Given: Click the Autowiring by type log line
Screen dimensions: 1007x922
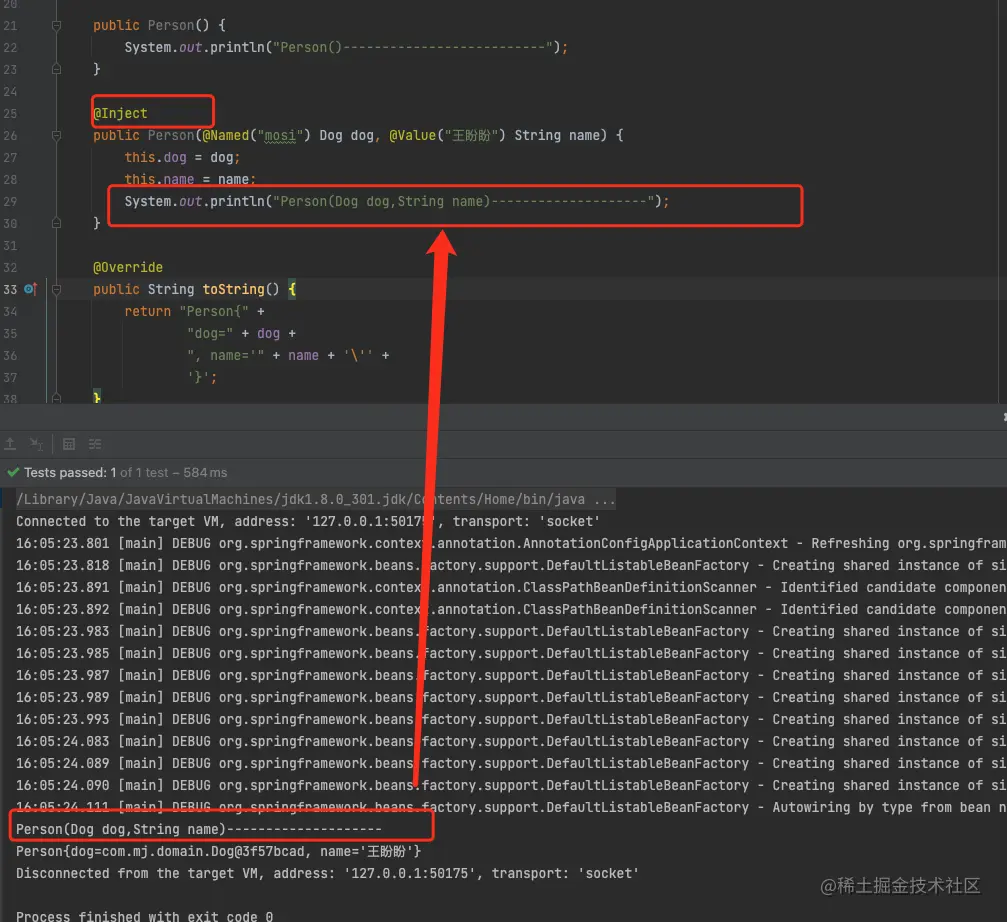Looking at the screenshot, I should tap(511, 808).
